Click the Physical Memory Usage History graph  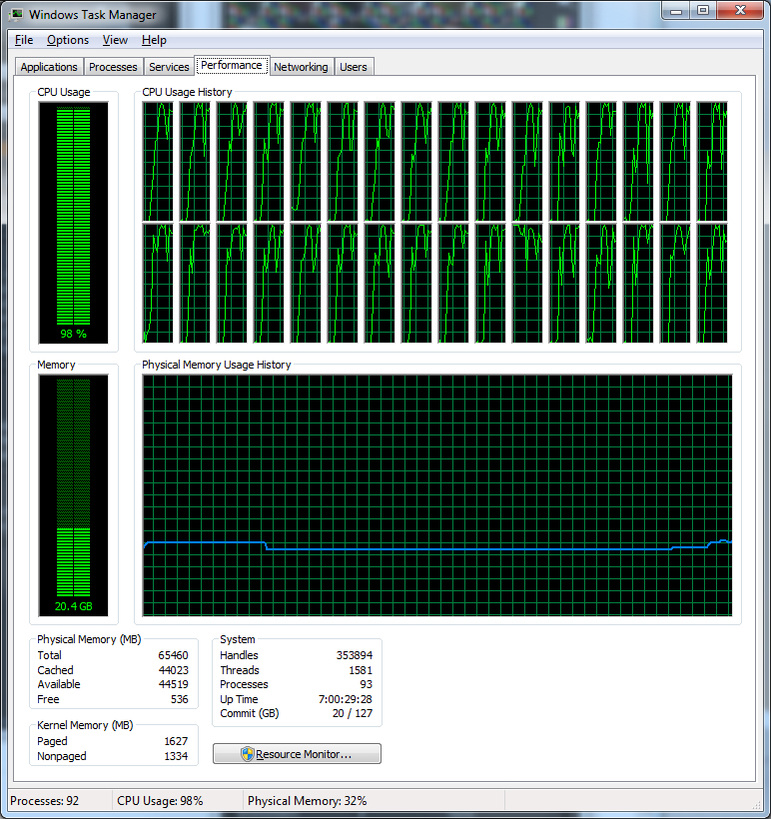437,495
